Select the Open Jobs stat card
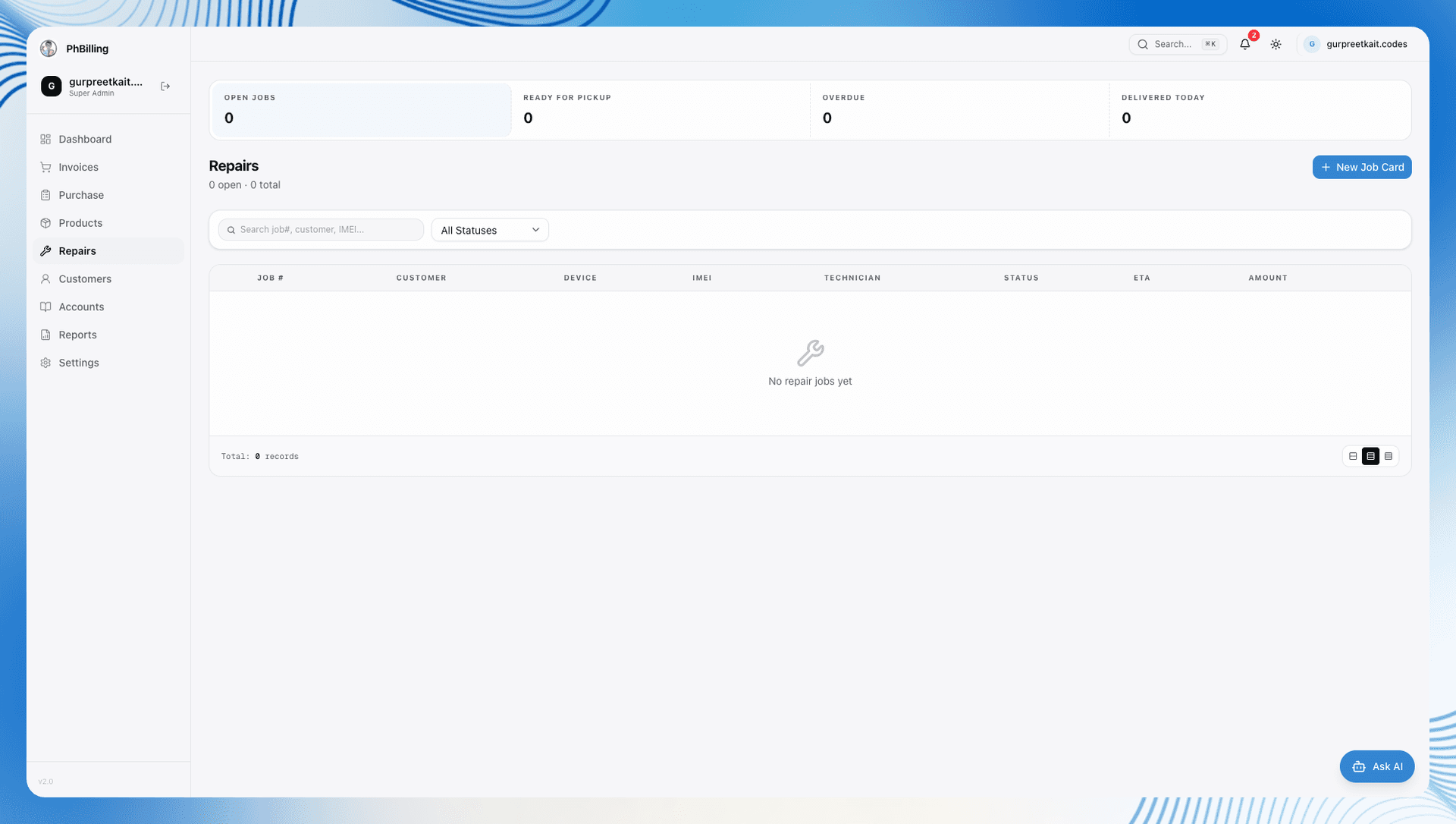 pos(362,110)
